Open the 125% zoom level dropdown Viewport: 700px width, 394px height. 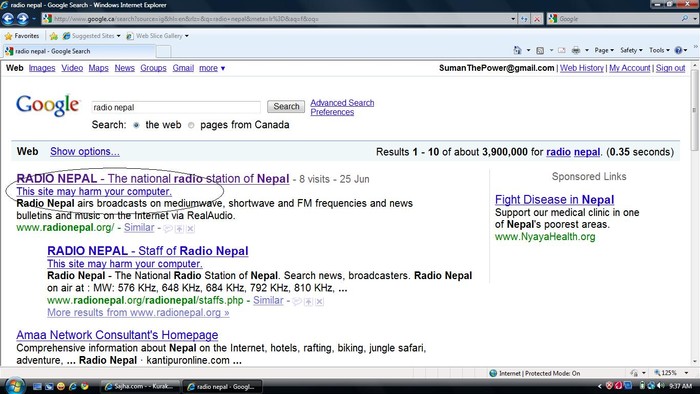686,373
